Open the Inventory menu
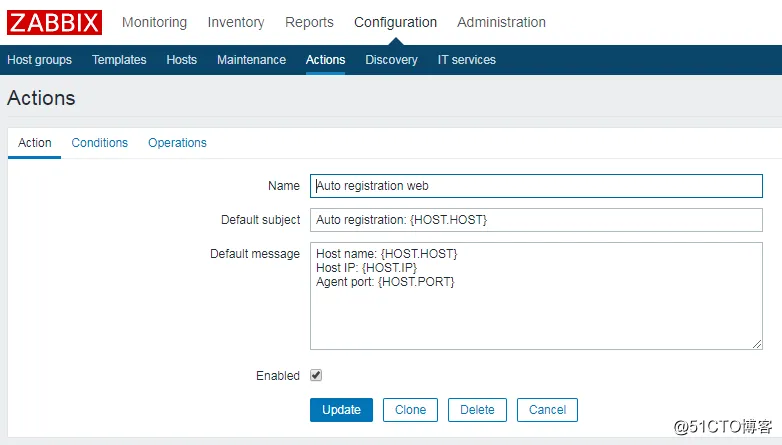Image resolution: width=782 pixels, height=445 pixels. 236,22
